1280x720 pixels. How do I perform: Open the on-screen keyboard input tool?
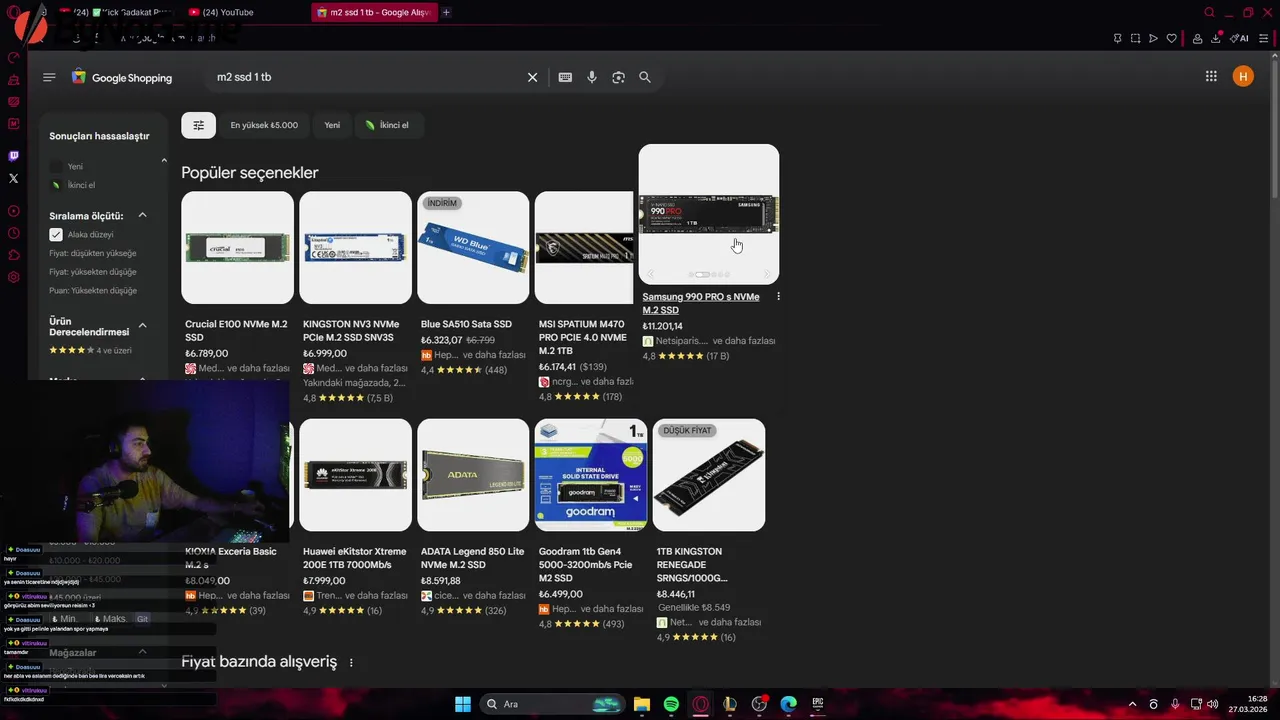coord(565,77)
